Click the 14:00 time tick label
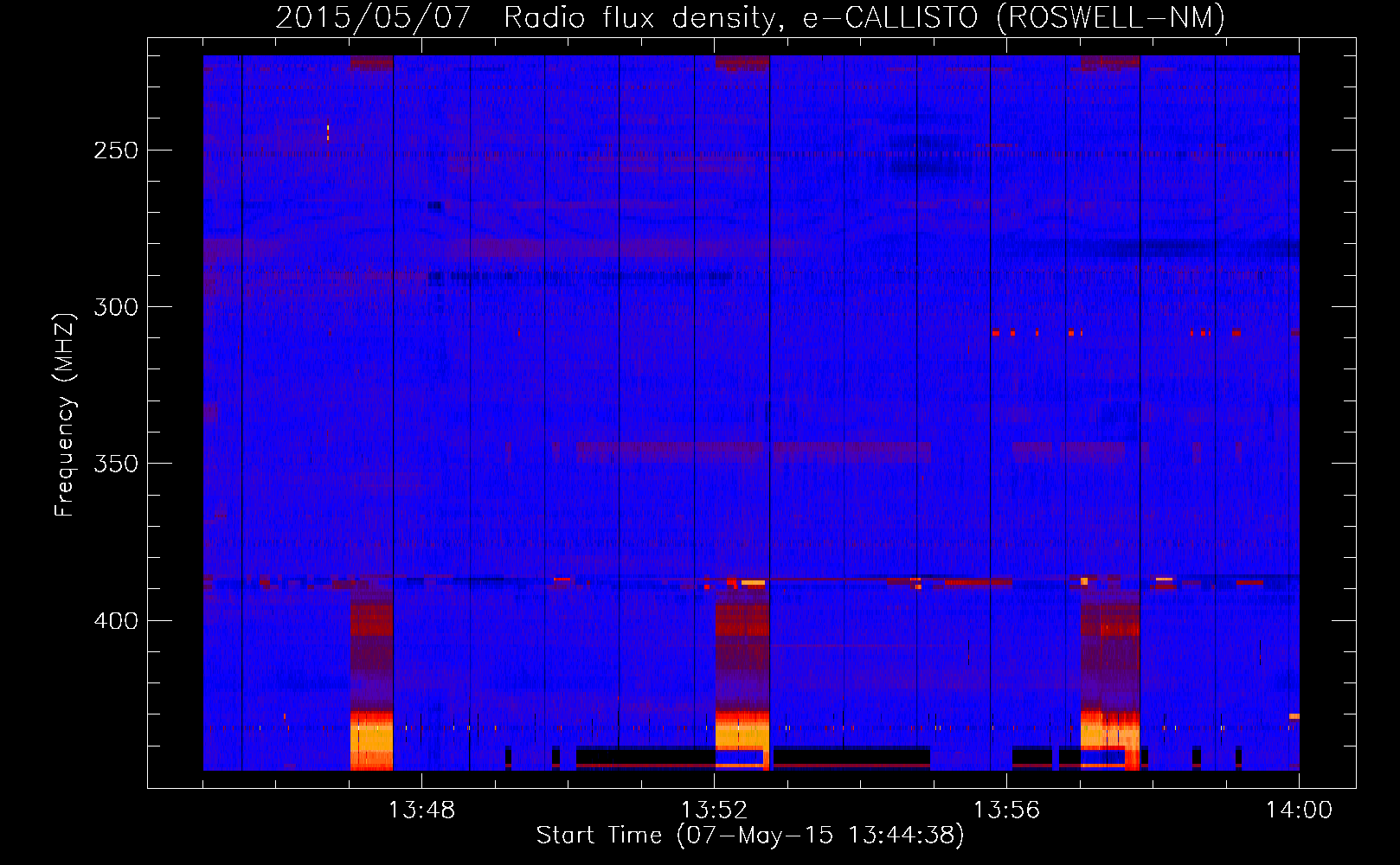1400x865 pixels. pyautogui.click(x=1299, y=811)
